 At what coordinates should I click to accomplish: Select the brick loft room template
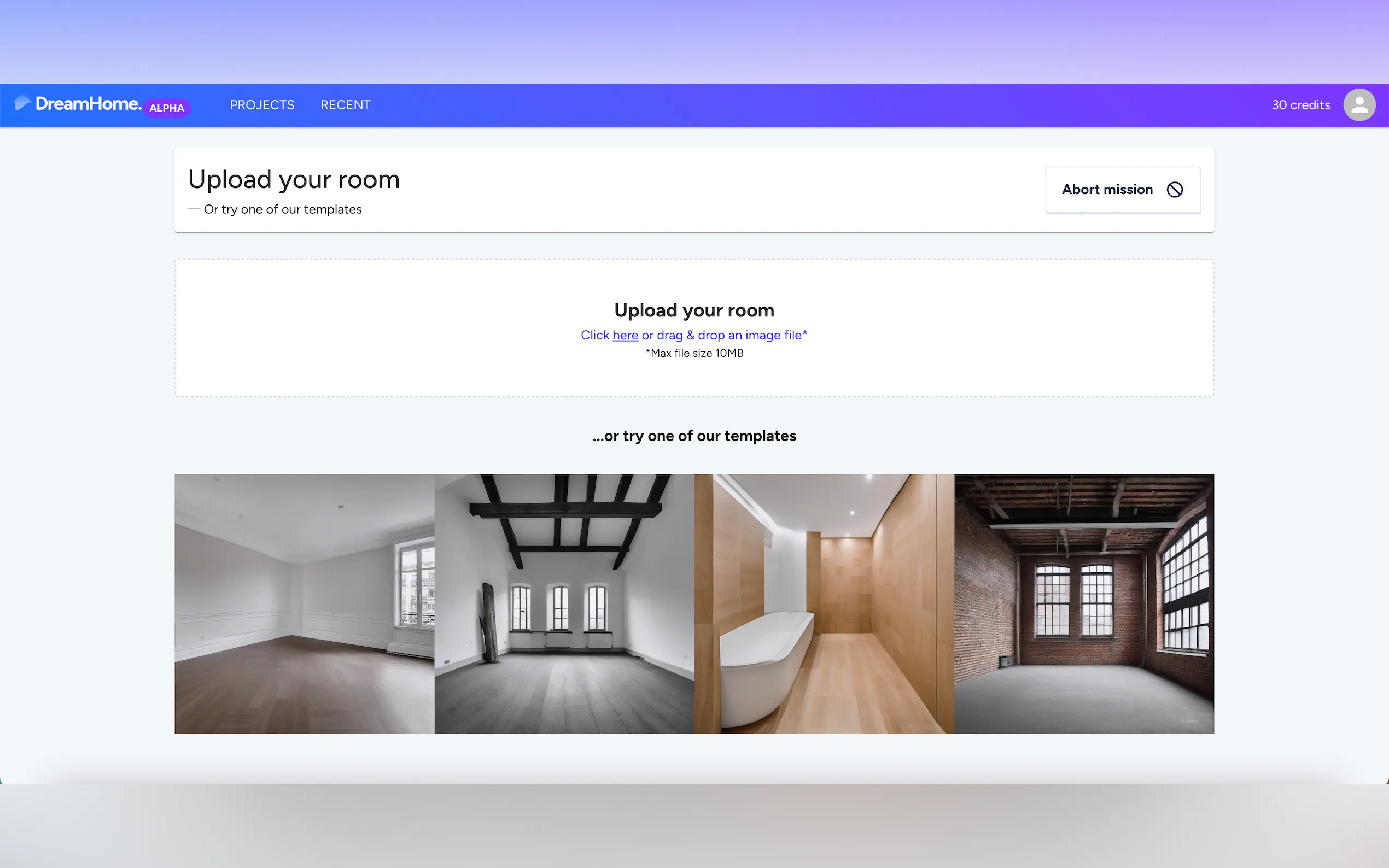[x=1083, y=603]
